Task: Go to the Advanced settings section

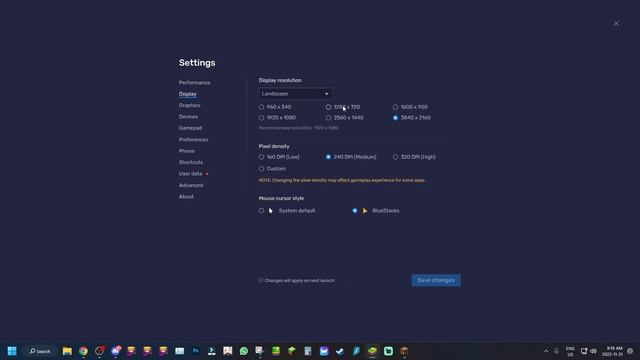Action: point(191,185)
